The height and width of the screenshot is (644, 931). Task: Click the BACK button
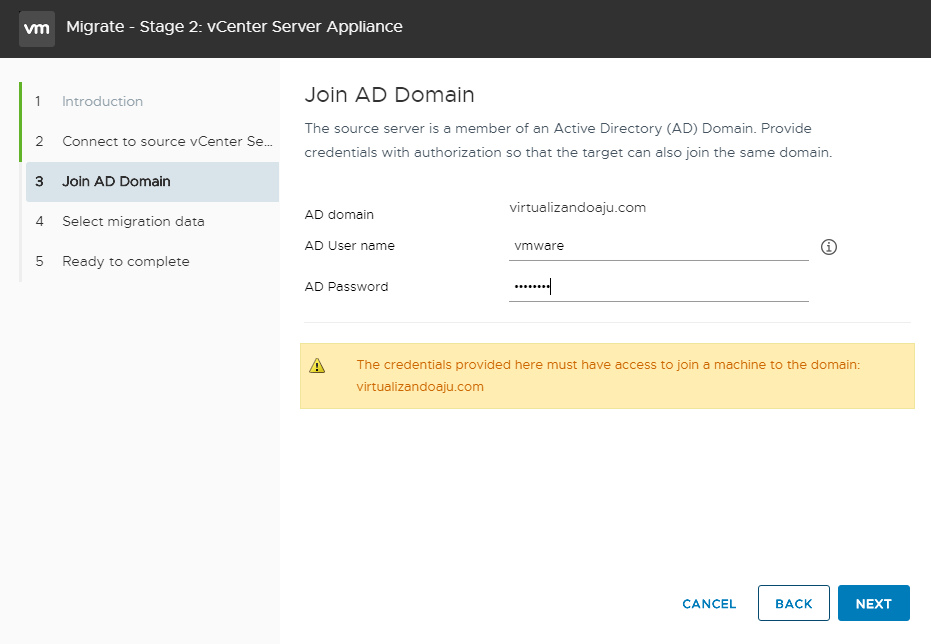[793, 604]
